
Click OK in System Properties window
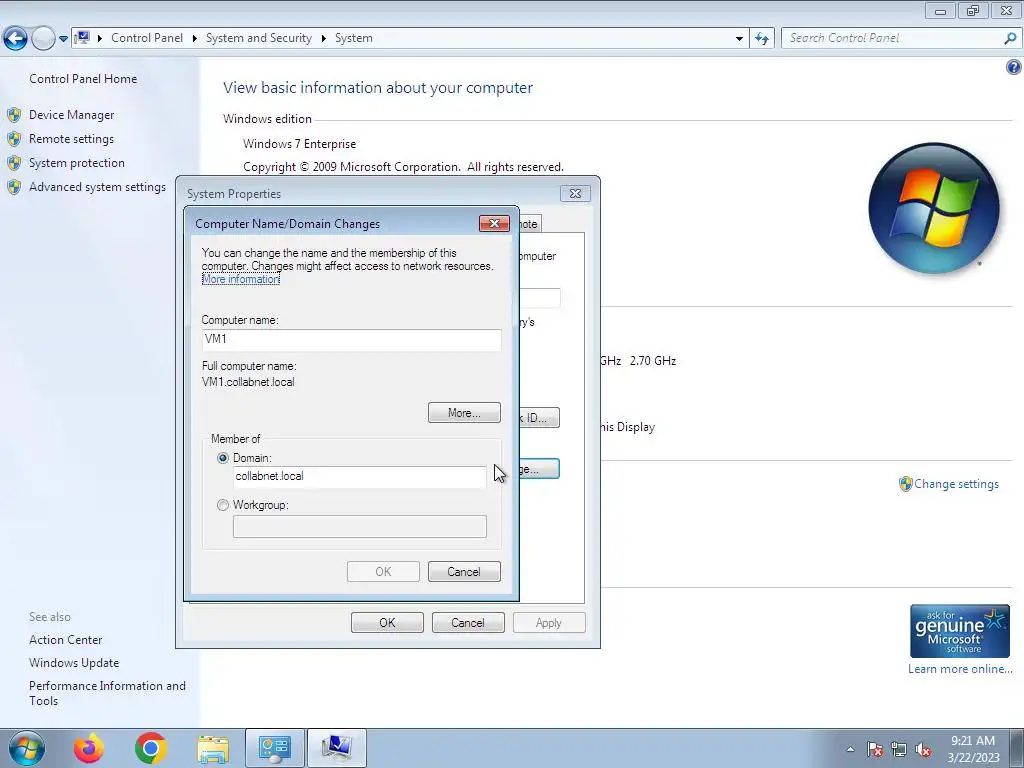point(387,623)
